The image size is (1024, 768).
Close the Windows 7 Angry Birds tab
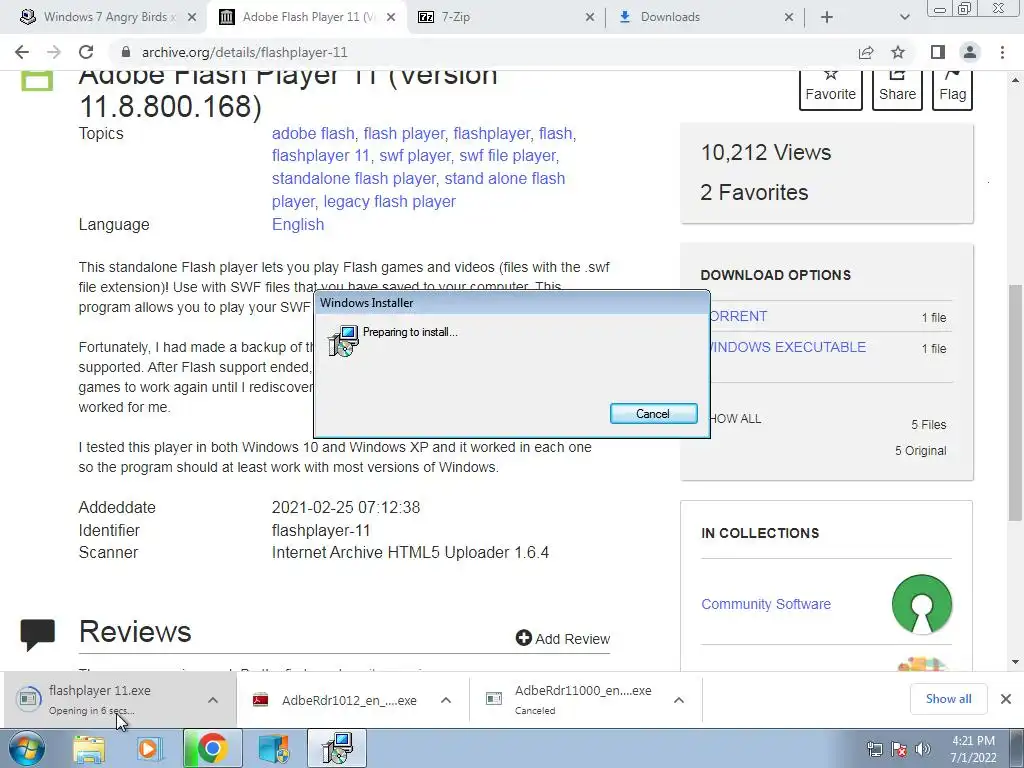coord(192,17)
